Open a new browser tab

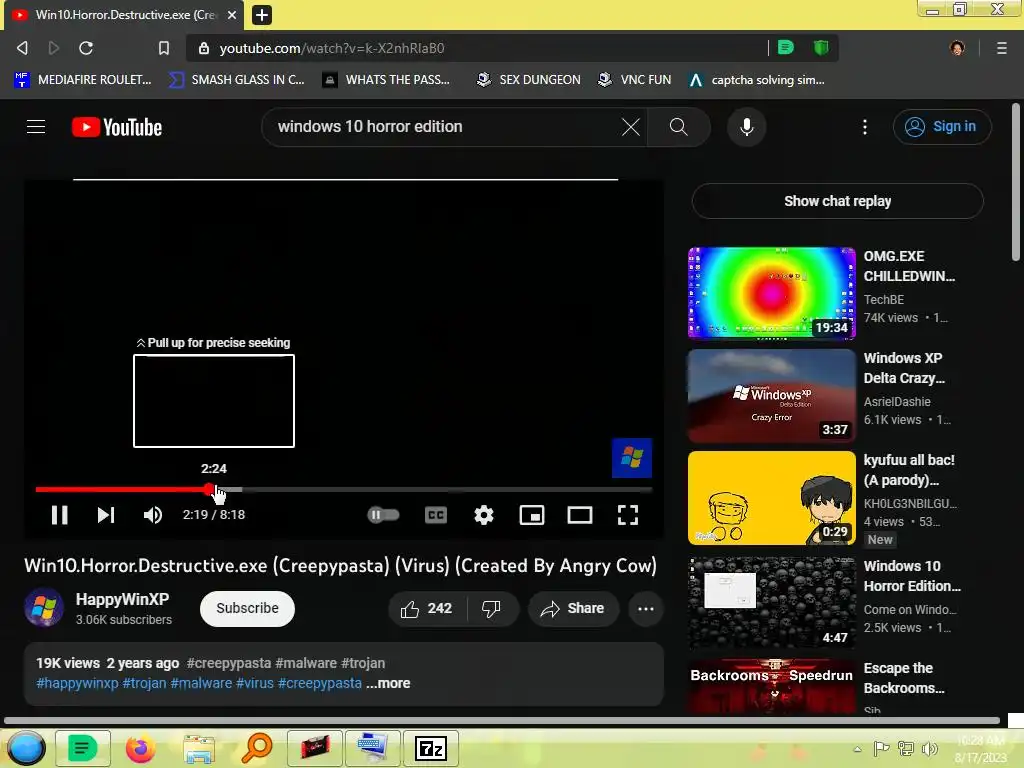coord(262,14)
